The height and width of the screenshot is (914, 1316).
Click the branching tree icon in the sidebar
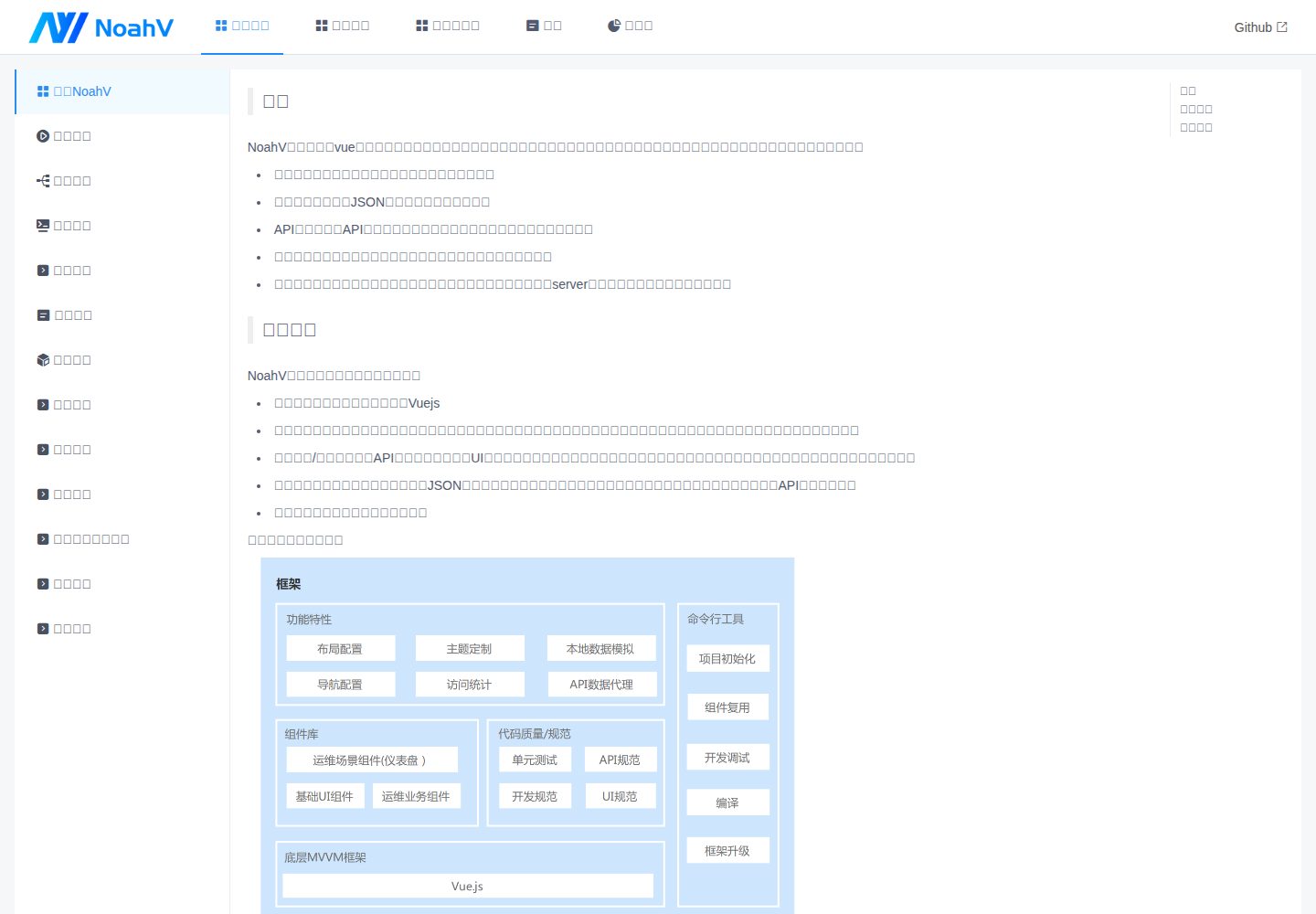point(43,181)
